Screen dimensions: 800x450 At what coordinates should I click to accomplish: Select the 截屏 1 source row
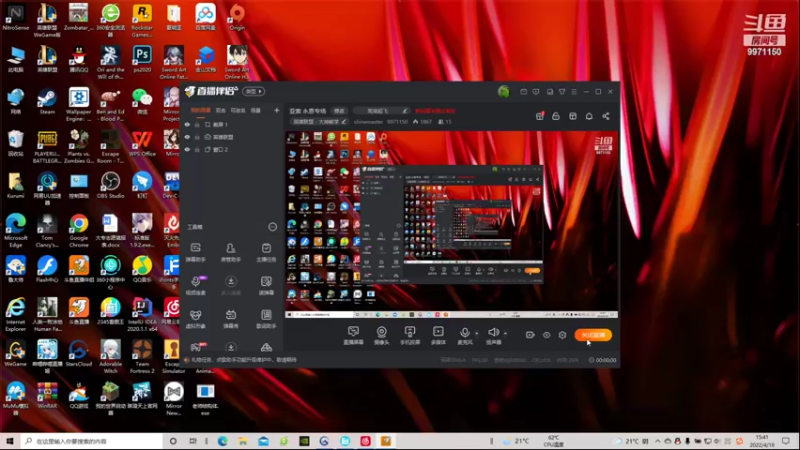point(232,124)
